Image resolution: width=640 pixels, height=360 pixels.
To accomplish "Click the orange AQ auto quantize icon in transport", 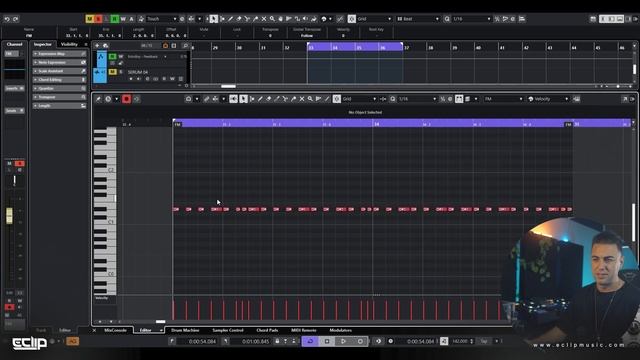I will pyautogui.click(x=73, y=341).
